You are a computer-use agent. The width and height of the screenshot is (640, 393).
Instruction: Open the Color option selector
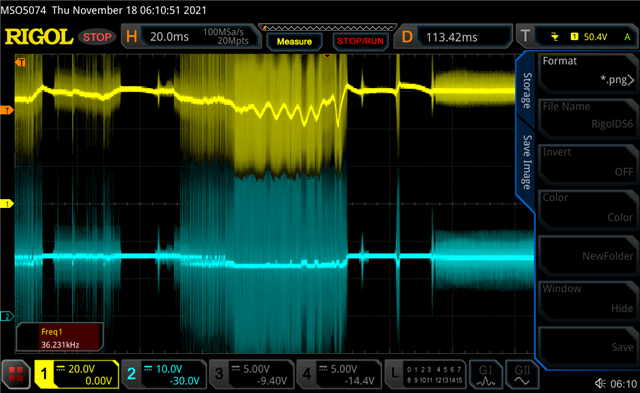click(587, 208)
